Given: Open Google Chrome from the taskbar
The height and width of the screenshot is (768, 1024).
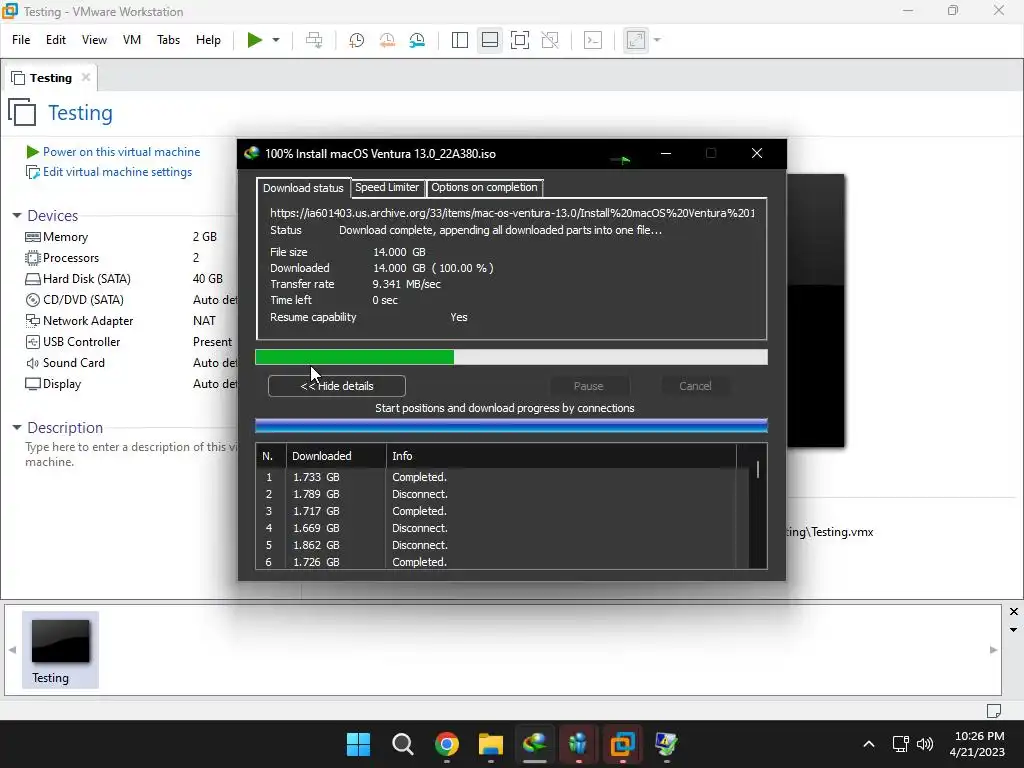Looking at the screenshot, I should tap(447, 744).
